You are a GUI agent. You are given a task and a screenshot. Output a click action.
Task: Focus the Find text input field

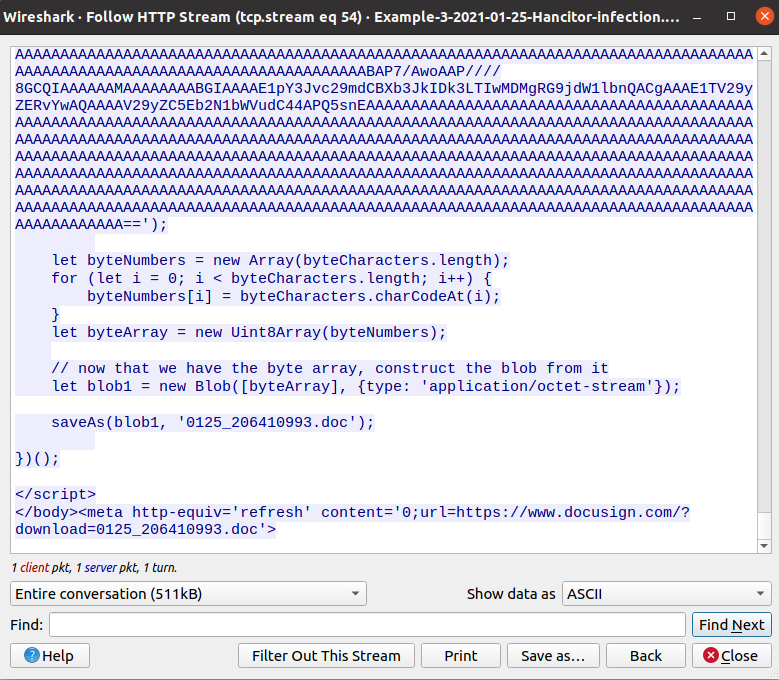367,624
